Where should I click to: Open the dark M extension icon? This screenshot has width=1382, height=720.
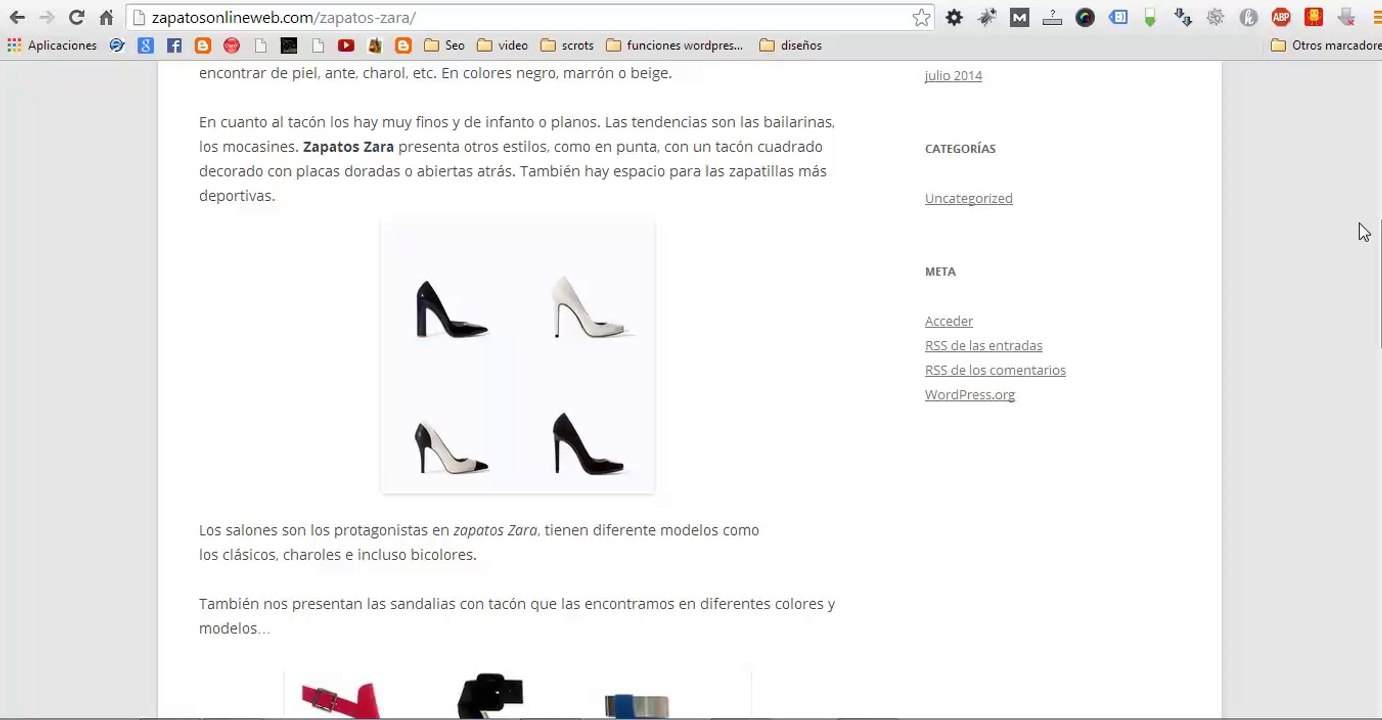pyautogui.click(x=1019, y=17)
